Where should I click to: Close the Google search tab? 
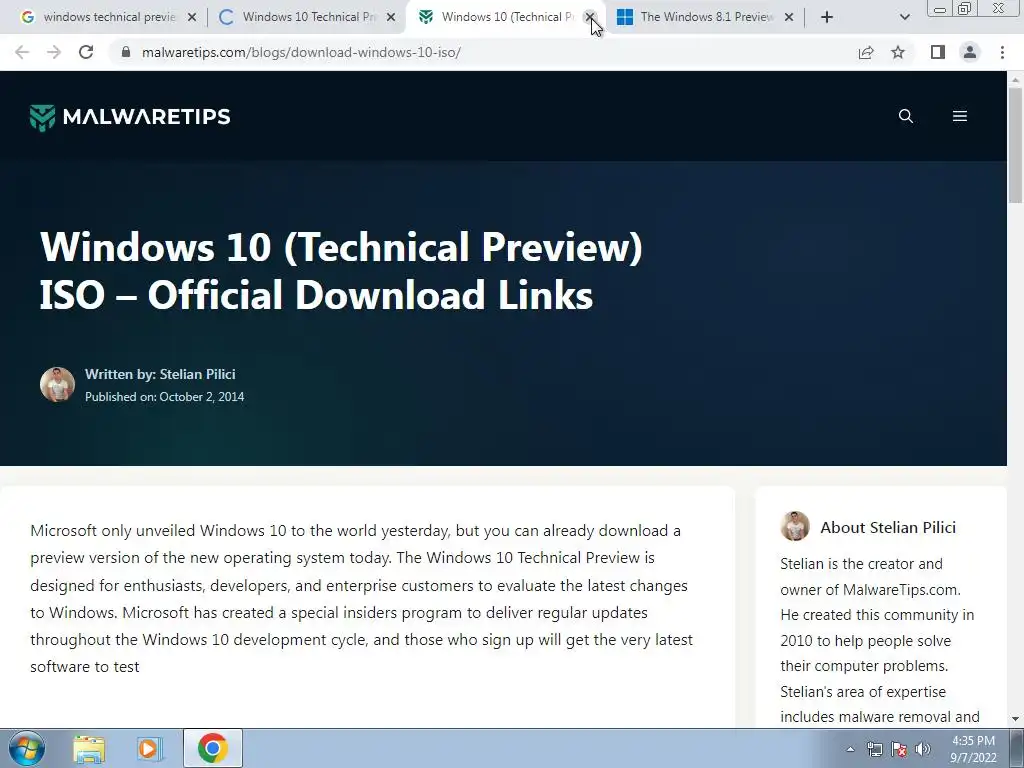(191, 18)
